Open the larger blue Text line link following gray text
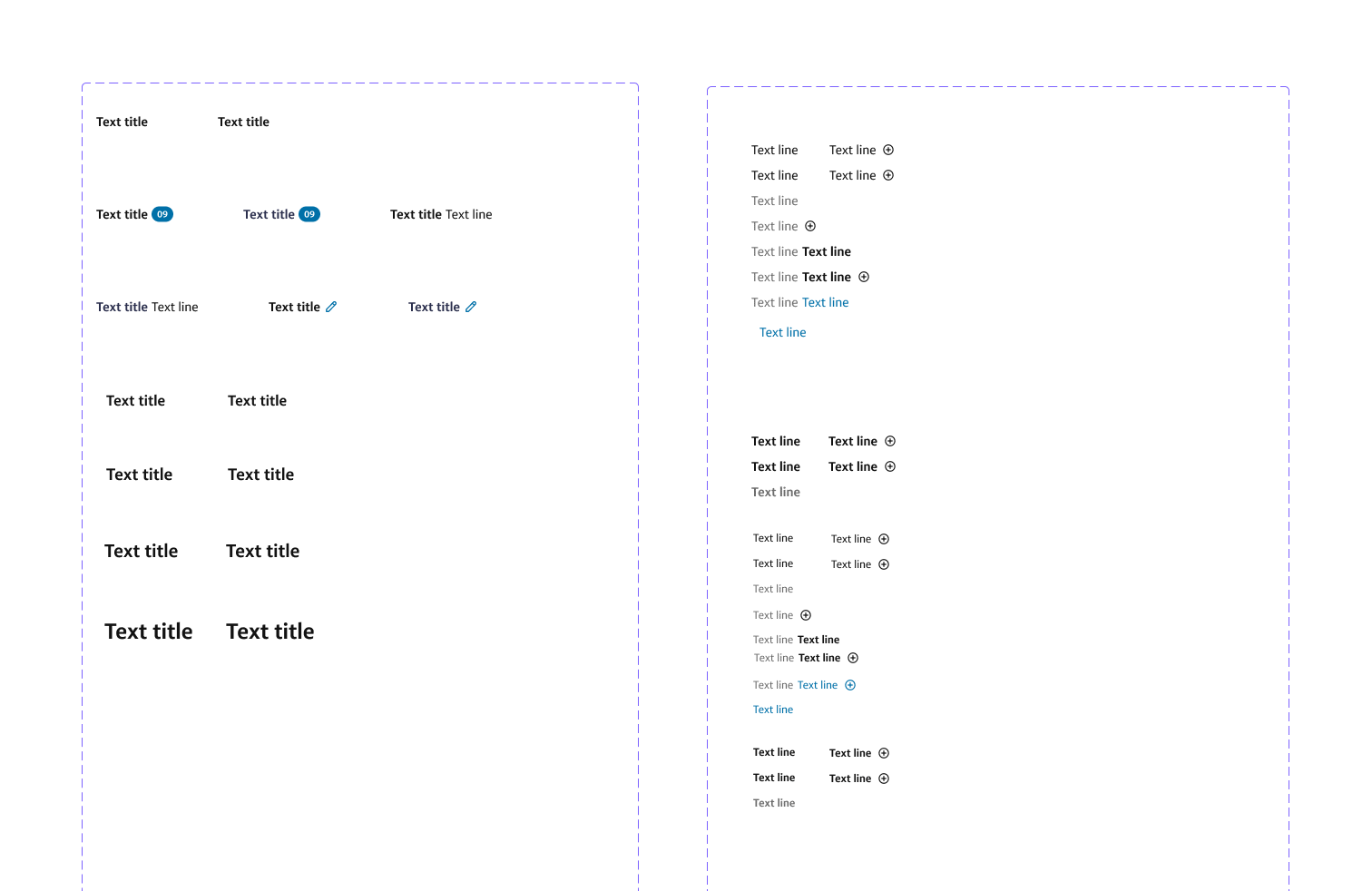Screen dimensions: 1372x891 pyautogui.click(x=826, y=302)
